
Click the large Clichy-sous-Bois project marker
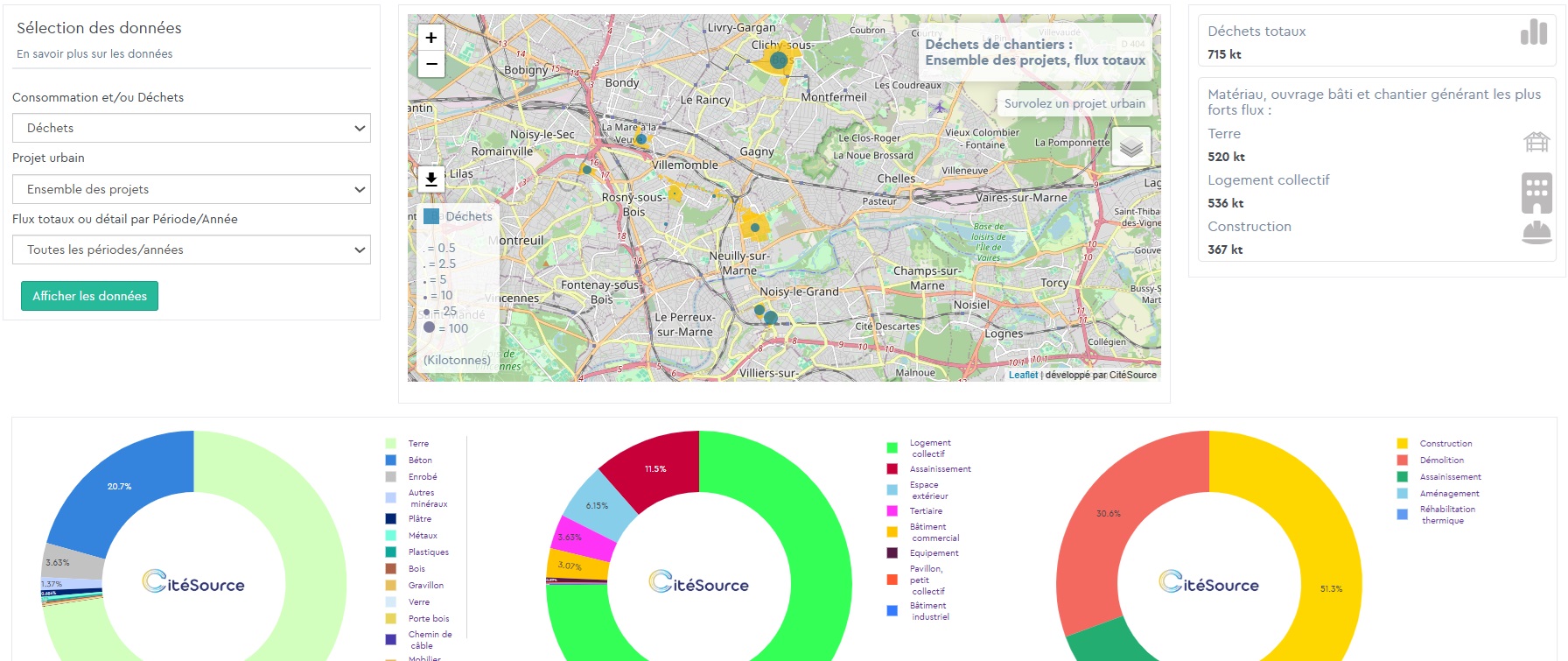pos(777,60)
